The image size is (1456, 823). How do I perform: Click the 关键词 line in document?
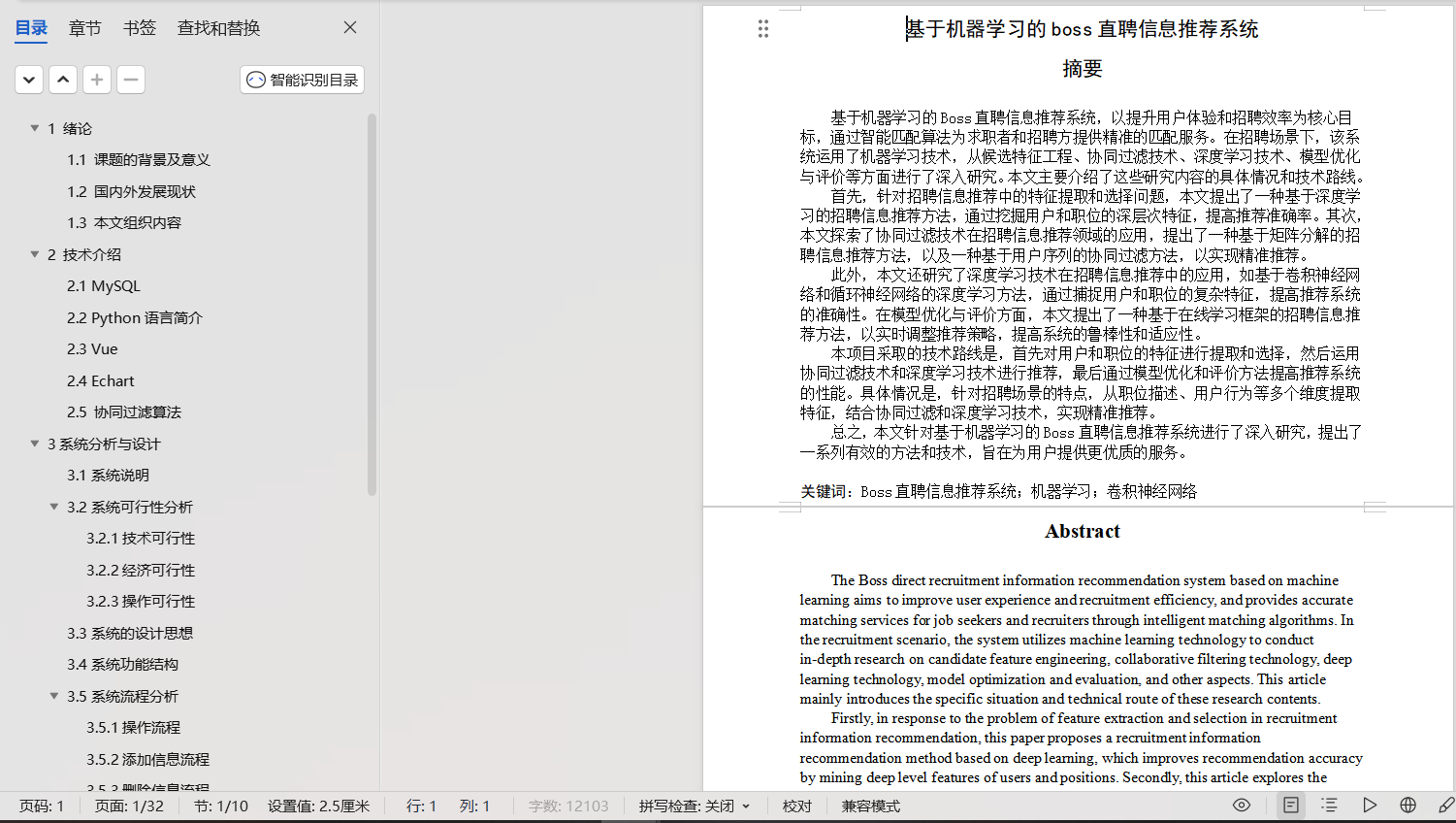tap(998, 492)
